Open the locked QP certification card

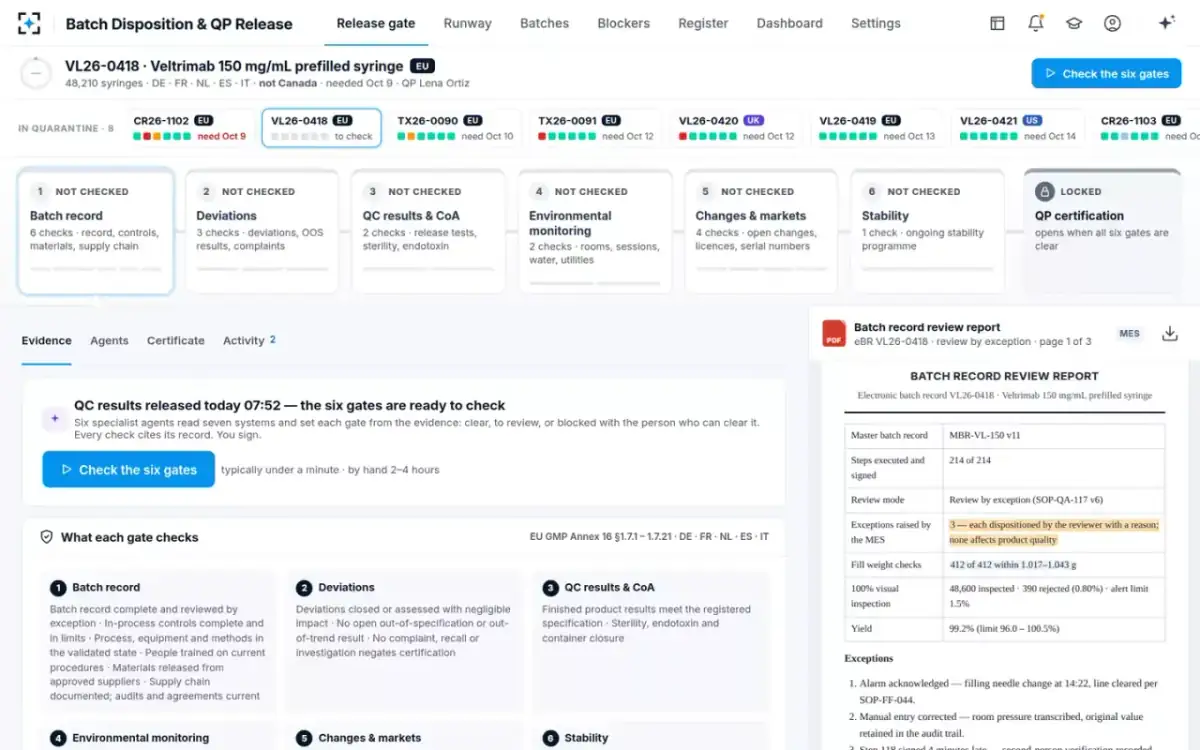click(1102, 231)
